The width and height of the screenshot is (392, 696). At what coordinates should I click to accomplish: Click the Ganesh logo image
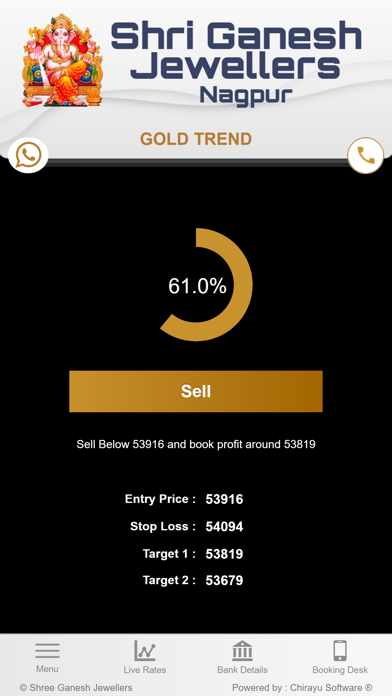pyautogui.click(x=62, y=60)
